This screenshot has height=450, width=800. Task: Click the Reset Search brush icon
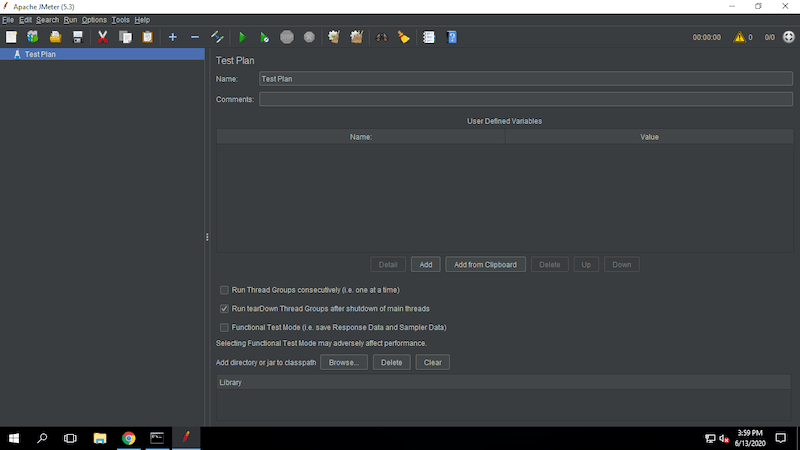(x=404, y=37)
